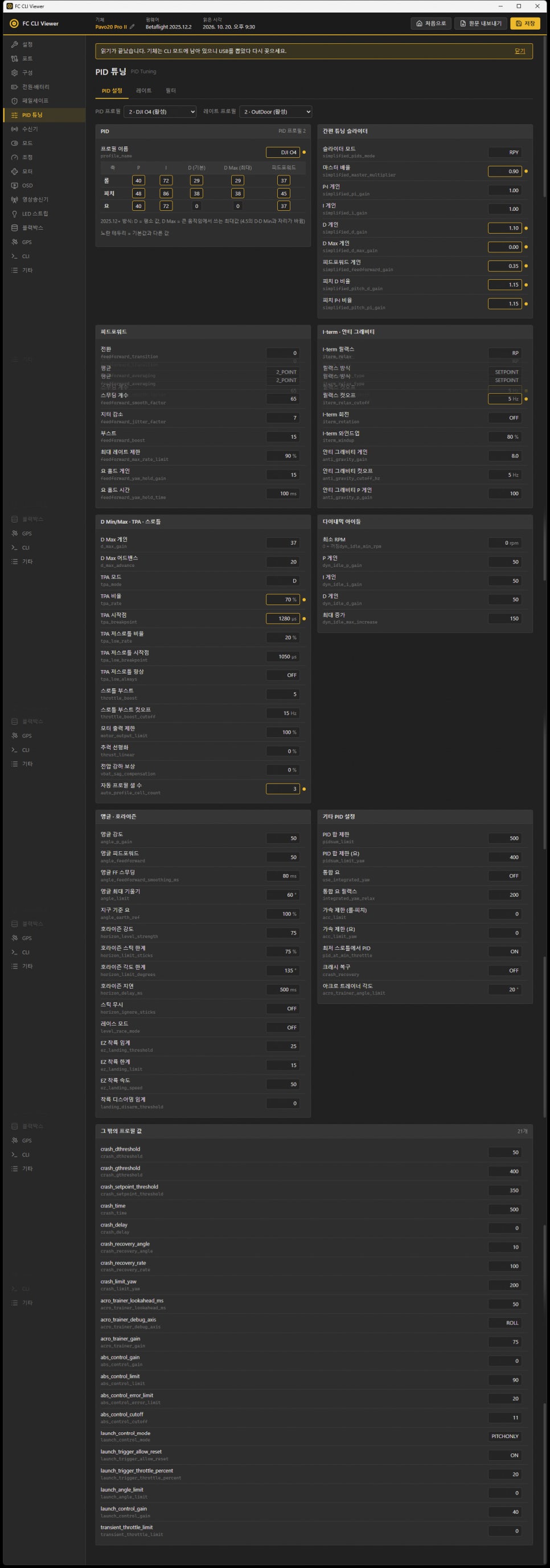Click the 피치 D 비율 value field
This screenshot has width=550, height=1568.
[505, 285]
